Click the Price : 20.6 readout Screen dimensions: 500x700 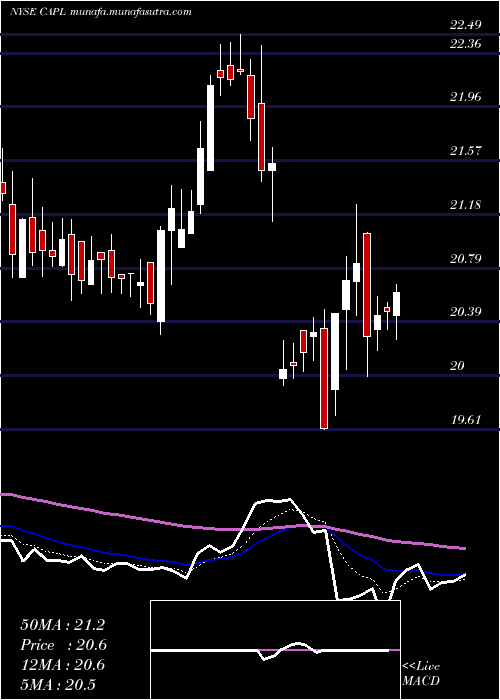point(64,645)
